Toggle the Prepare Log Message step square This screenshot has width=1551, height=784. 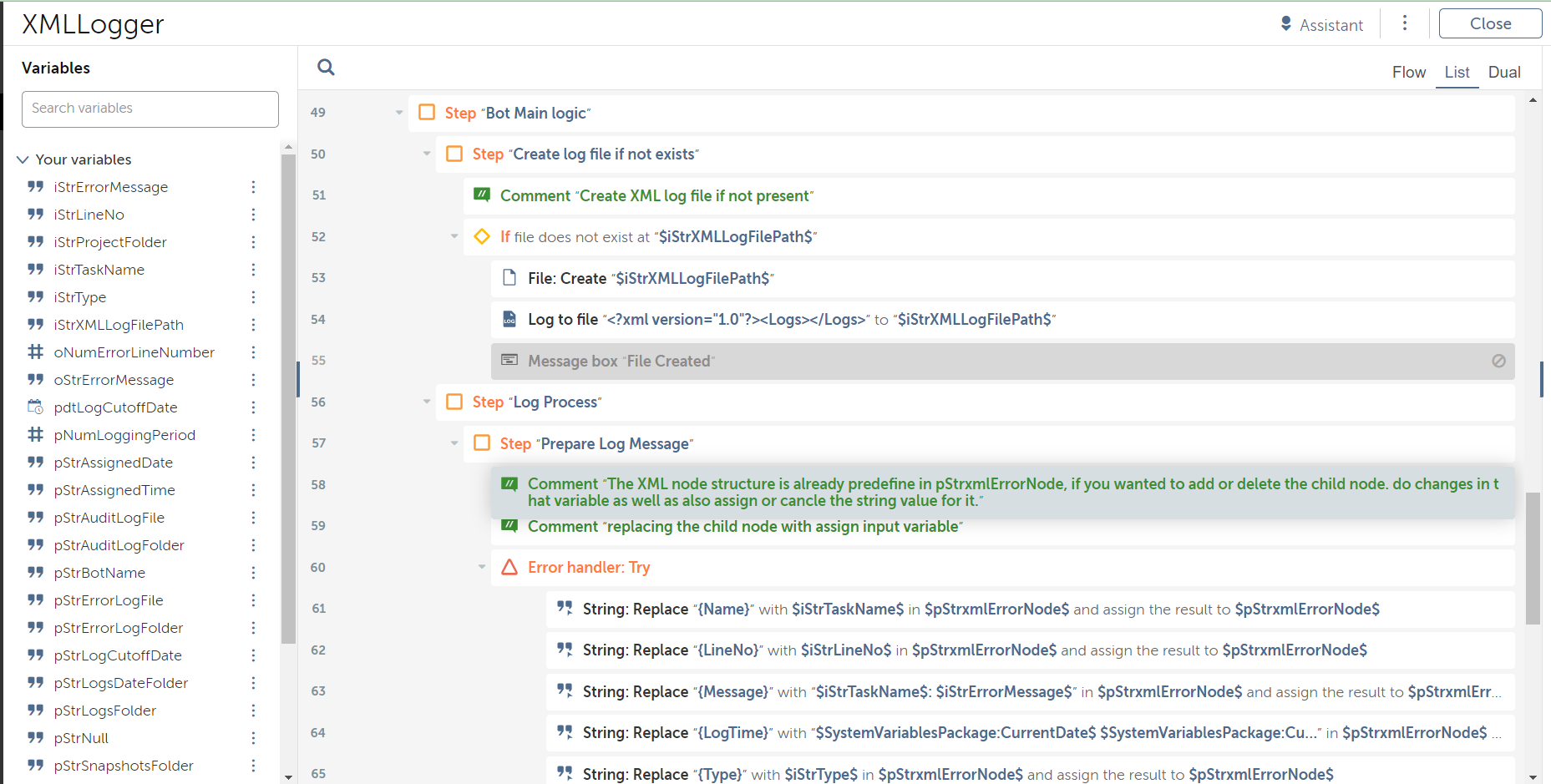click(482, 443)
